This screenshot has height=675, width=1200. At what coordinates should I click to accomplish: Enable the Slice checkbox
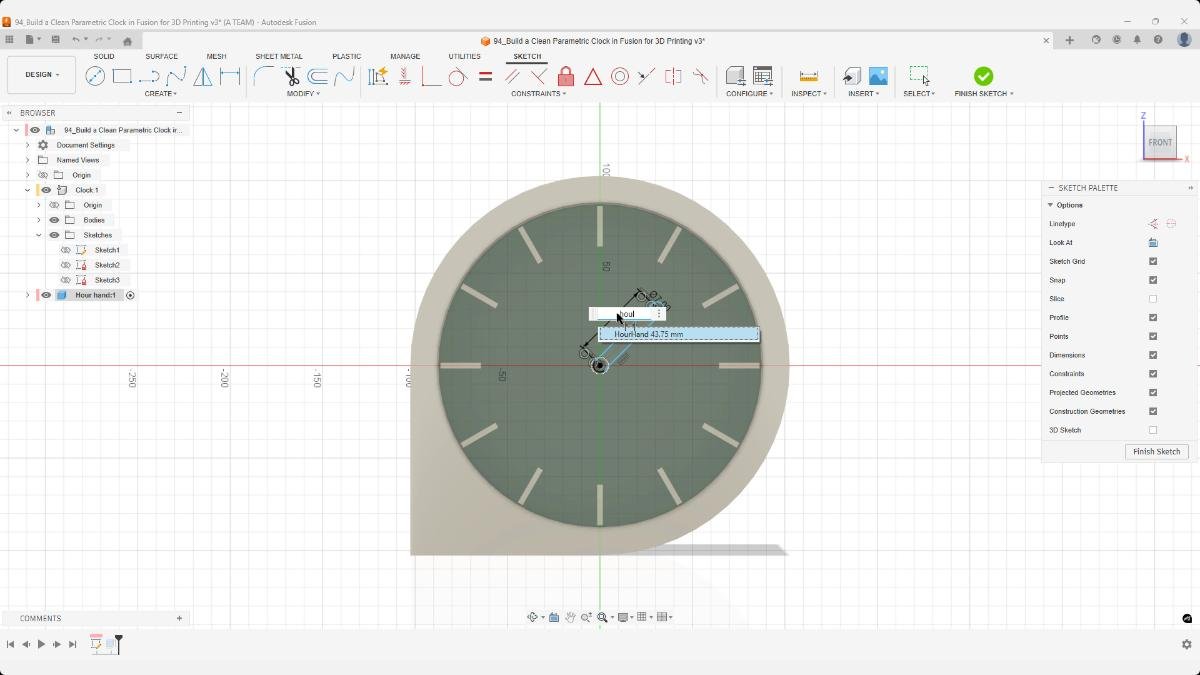tap(1153, 298)
